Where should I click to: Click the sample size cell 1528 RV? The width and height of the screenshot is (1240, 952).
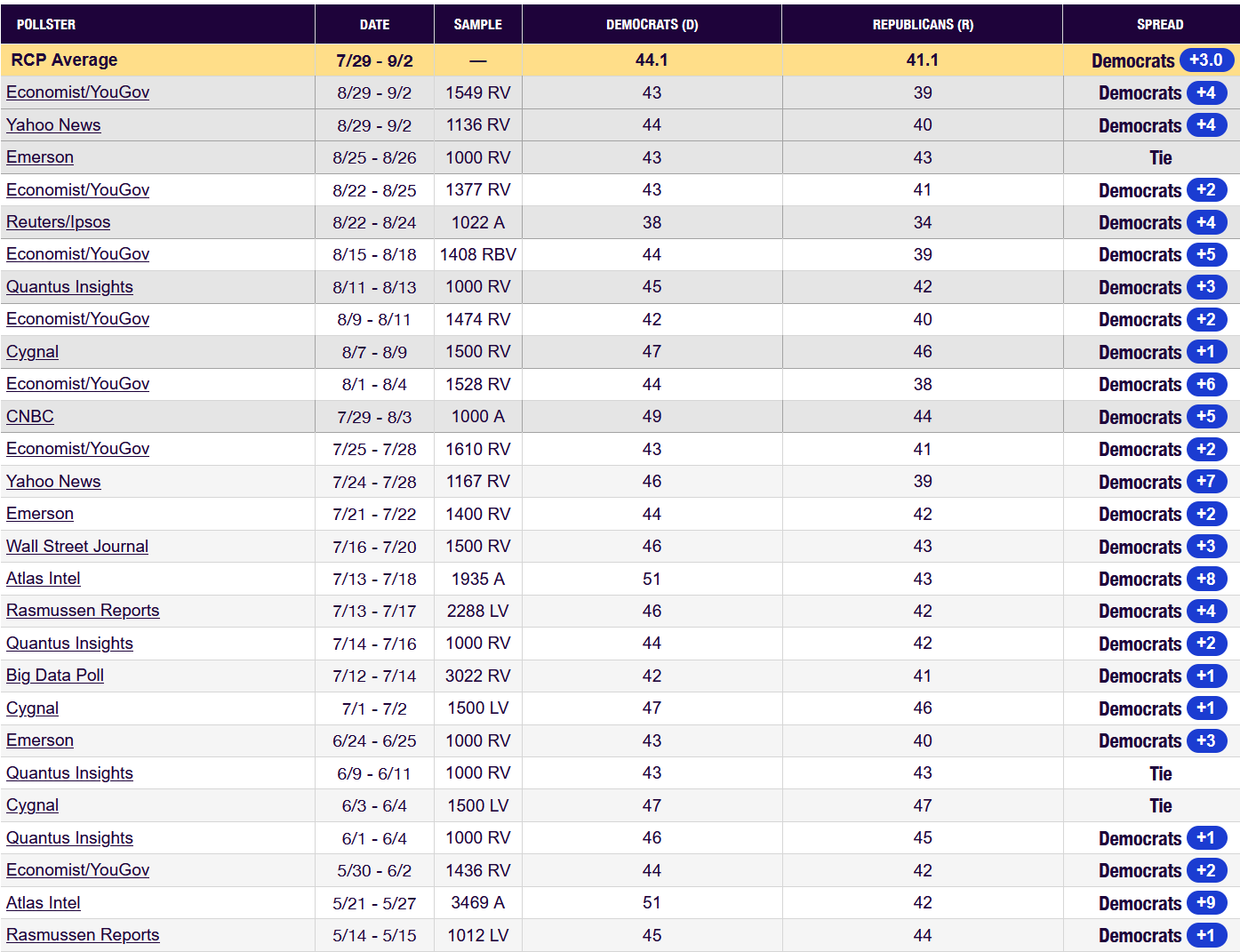pos(478,384)
